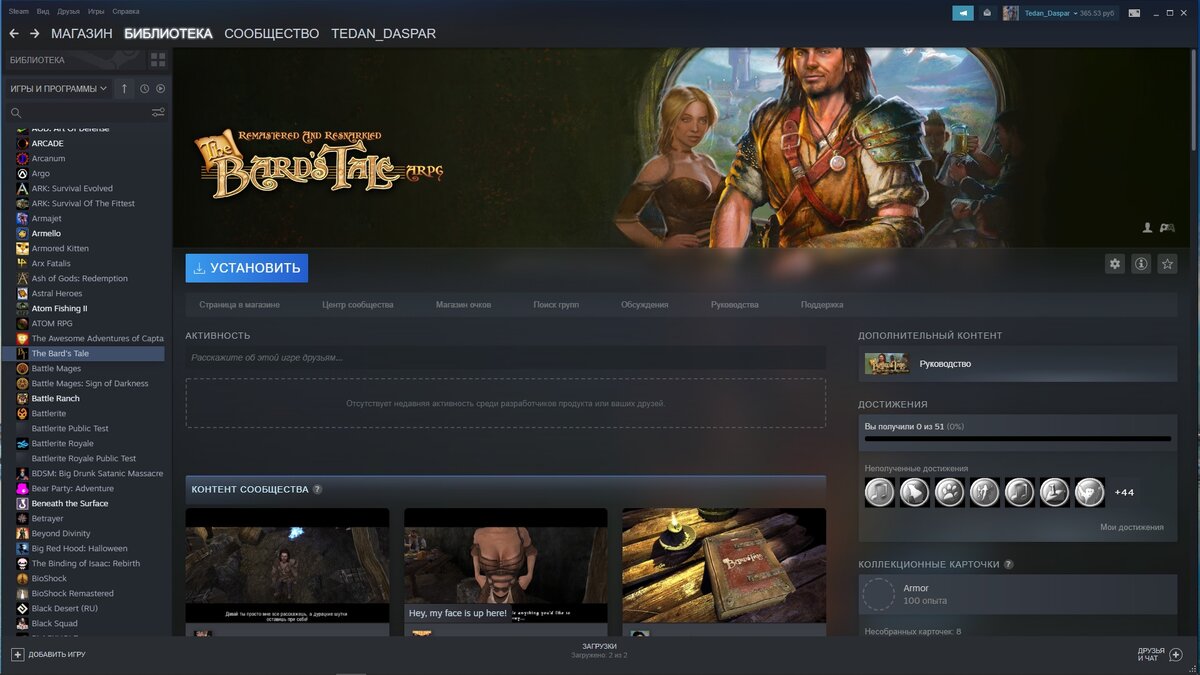This screenshot has width=1200, height=675.
Task: Select Arx Fatalis in the library
Action: coord(51,263)
